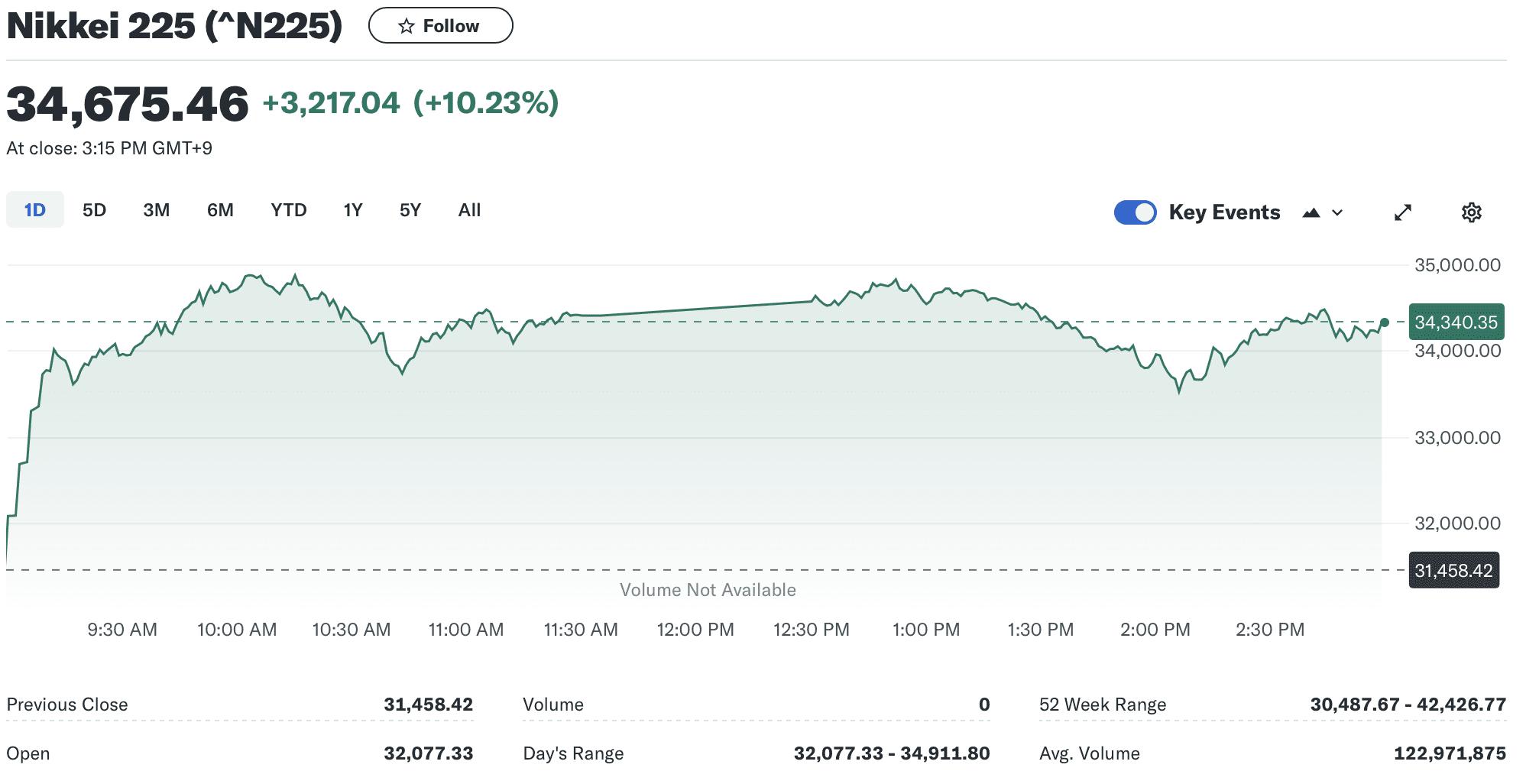
Task: Select the 3M time range
Action: [157, 210]
